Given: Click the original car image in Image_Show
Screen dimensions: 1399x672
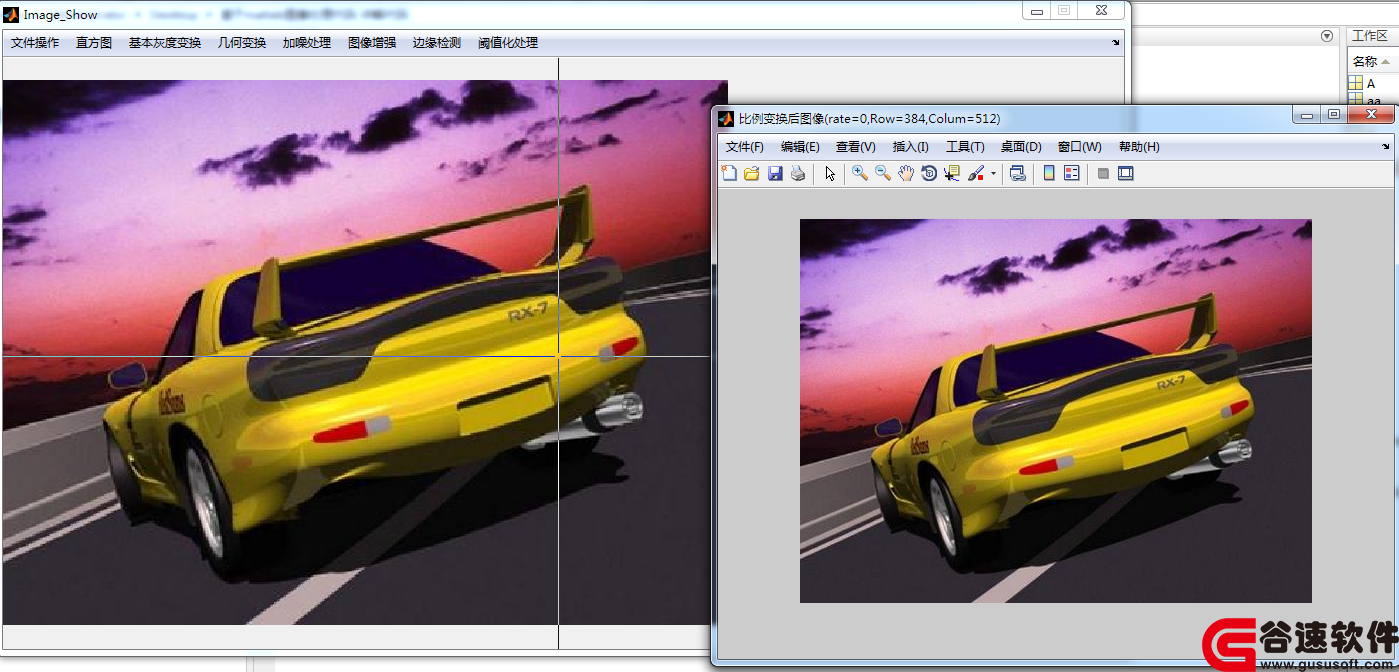Looking at the screenshot, I should 365,352.
